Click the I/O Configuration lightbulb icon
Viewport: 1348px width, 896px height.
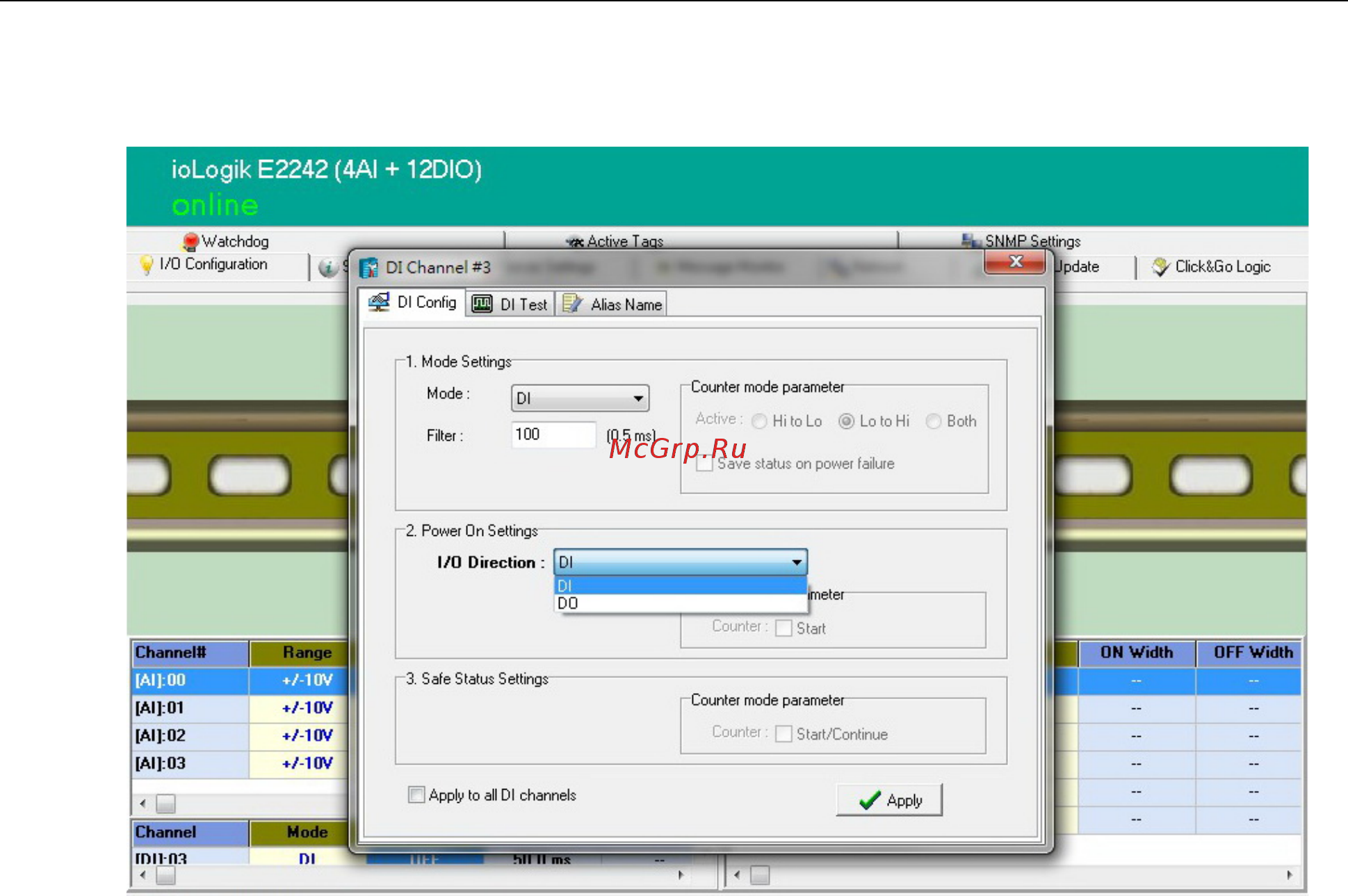point(147,265)
